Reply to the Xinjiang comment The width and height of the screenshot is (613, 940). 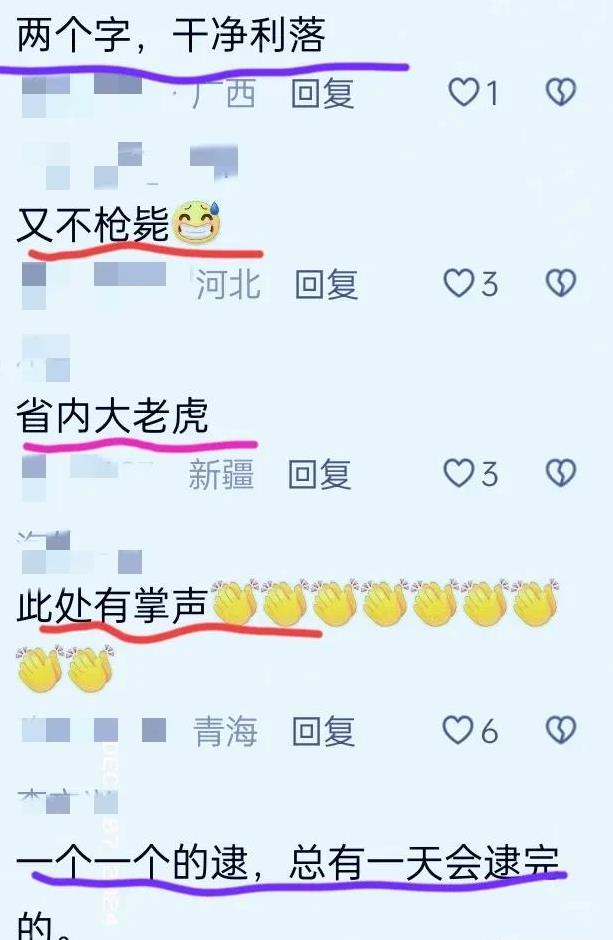[x=319, y=474]
